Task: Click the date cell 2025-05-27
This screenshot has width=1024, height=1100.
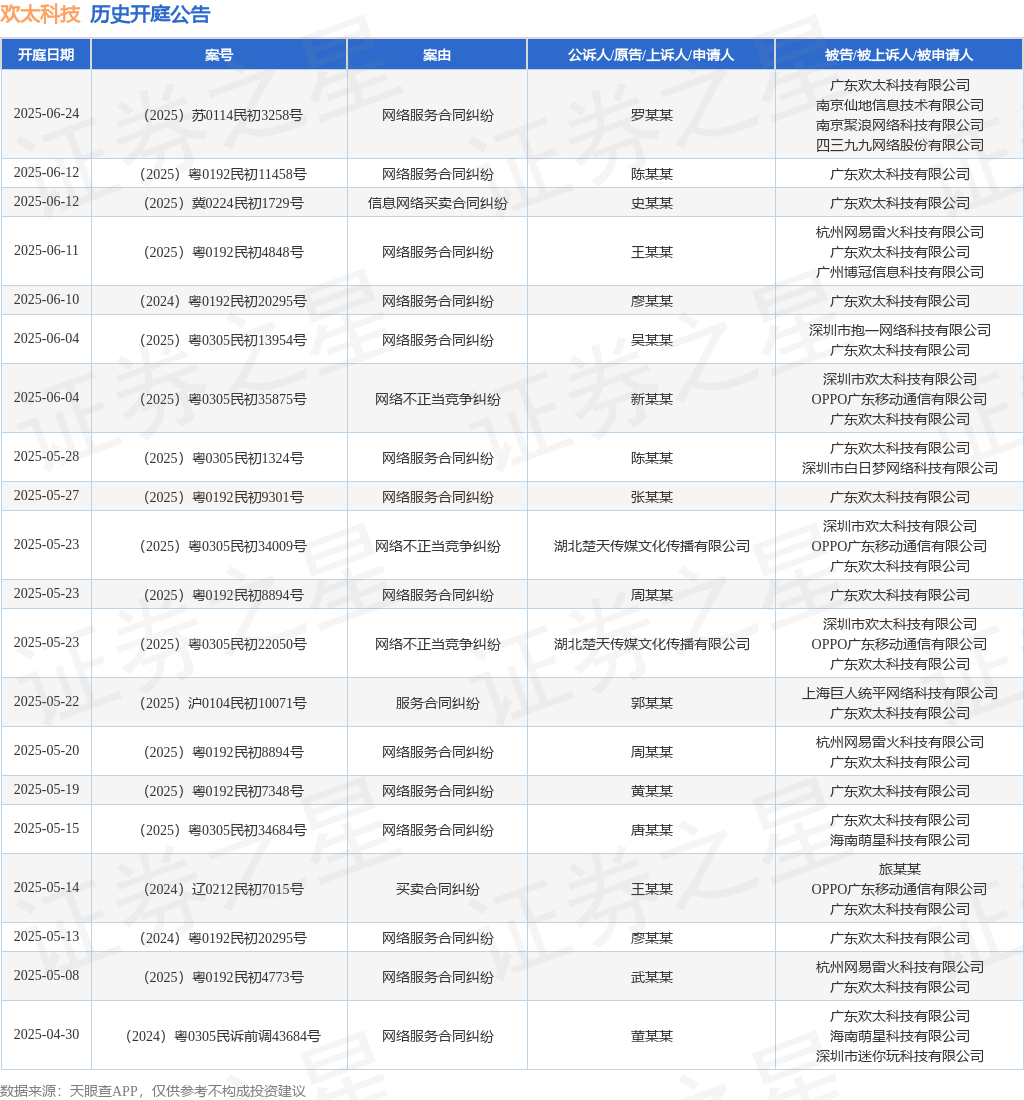Action: coord(46,496)
